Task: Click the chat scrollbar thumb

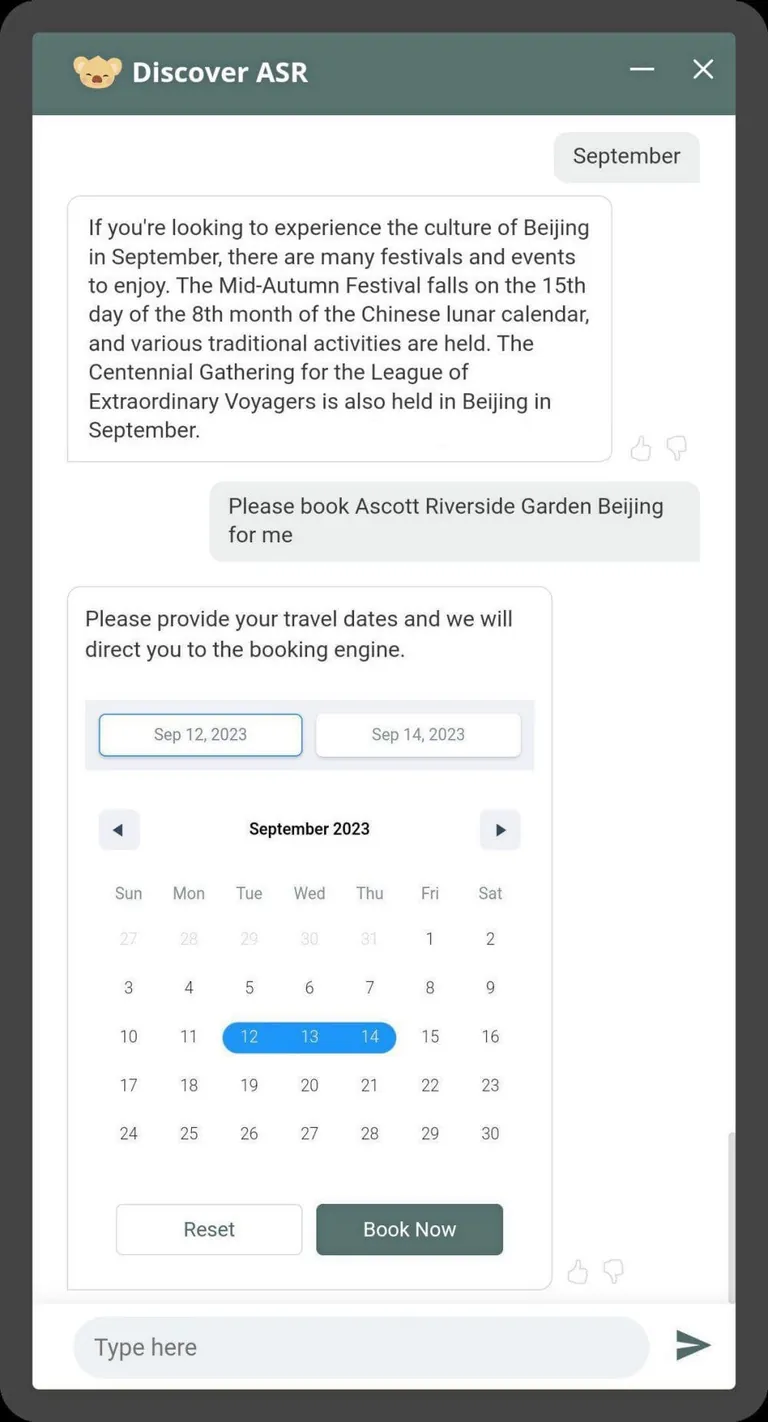Action: coord(731,1217)
